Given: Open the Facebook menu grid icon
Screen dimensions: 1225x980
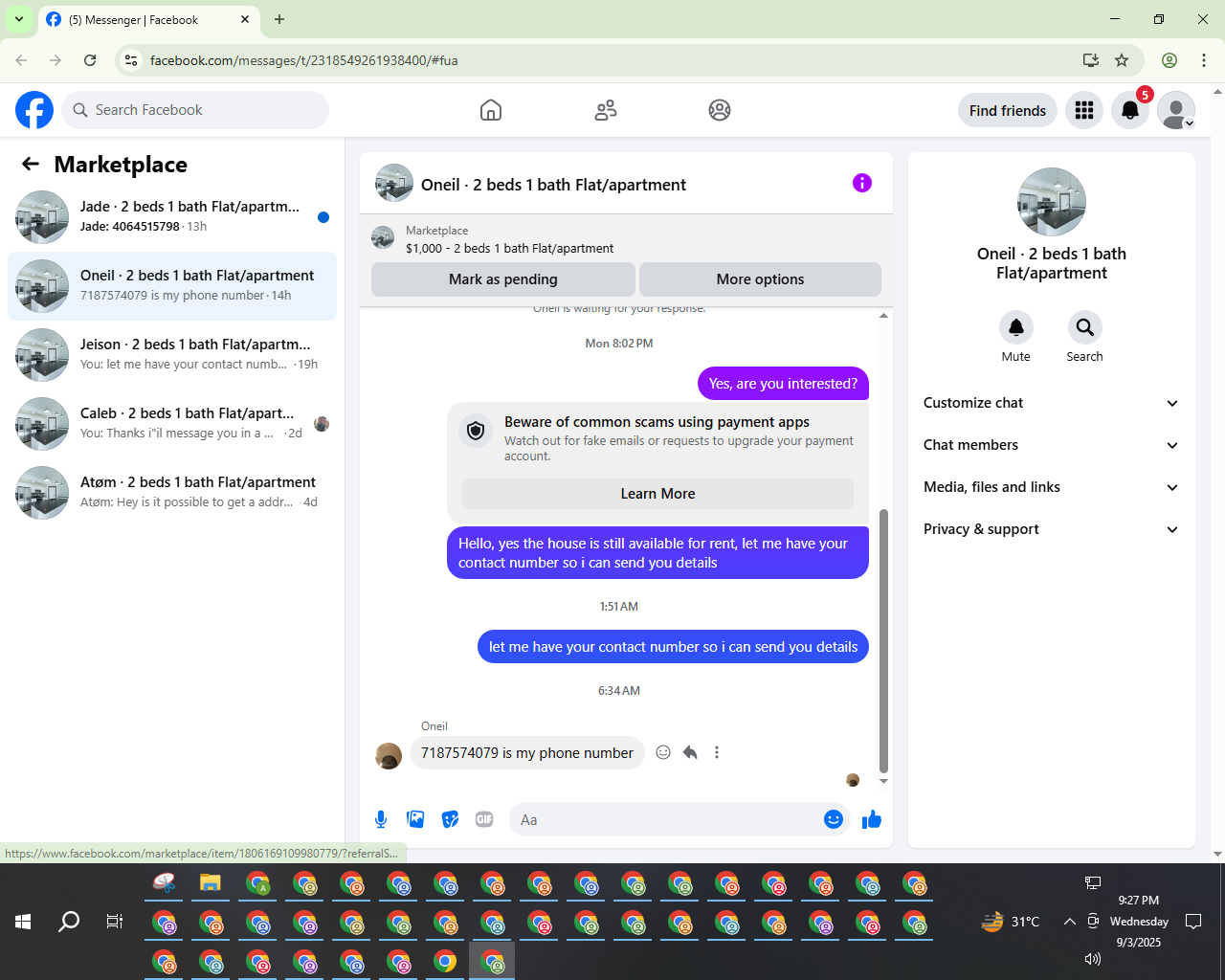Looking at the screenshot, I should point(1084,110).
